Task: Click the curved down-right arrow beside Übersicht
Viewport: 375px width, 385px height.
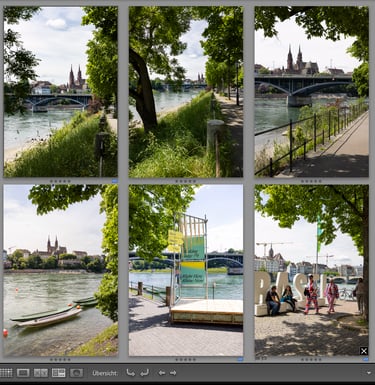Action: coord(131,373)
